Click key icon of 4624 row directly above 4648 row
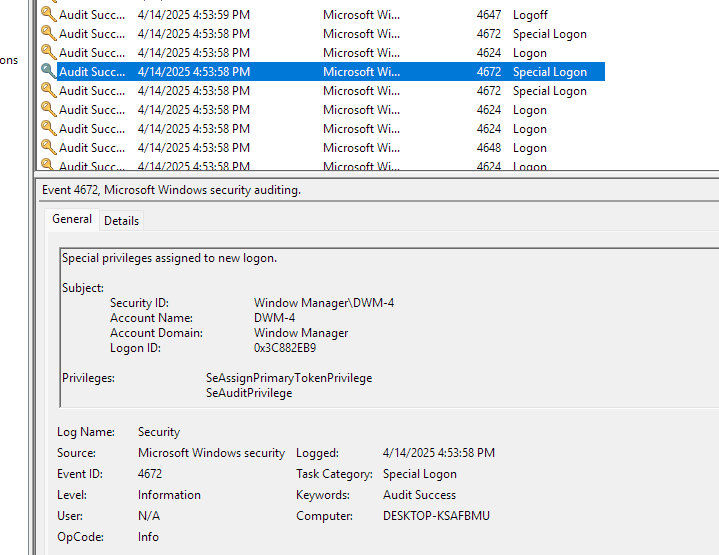The image size is (719, 555). click(49, 128)
